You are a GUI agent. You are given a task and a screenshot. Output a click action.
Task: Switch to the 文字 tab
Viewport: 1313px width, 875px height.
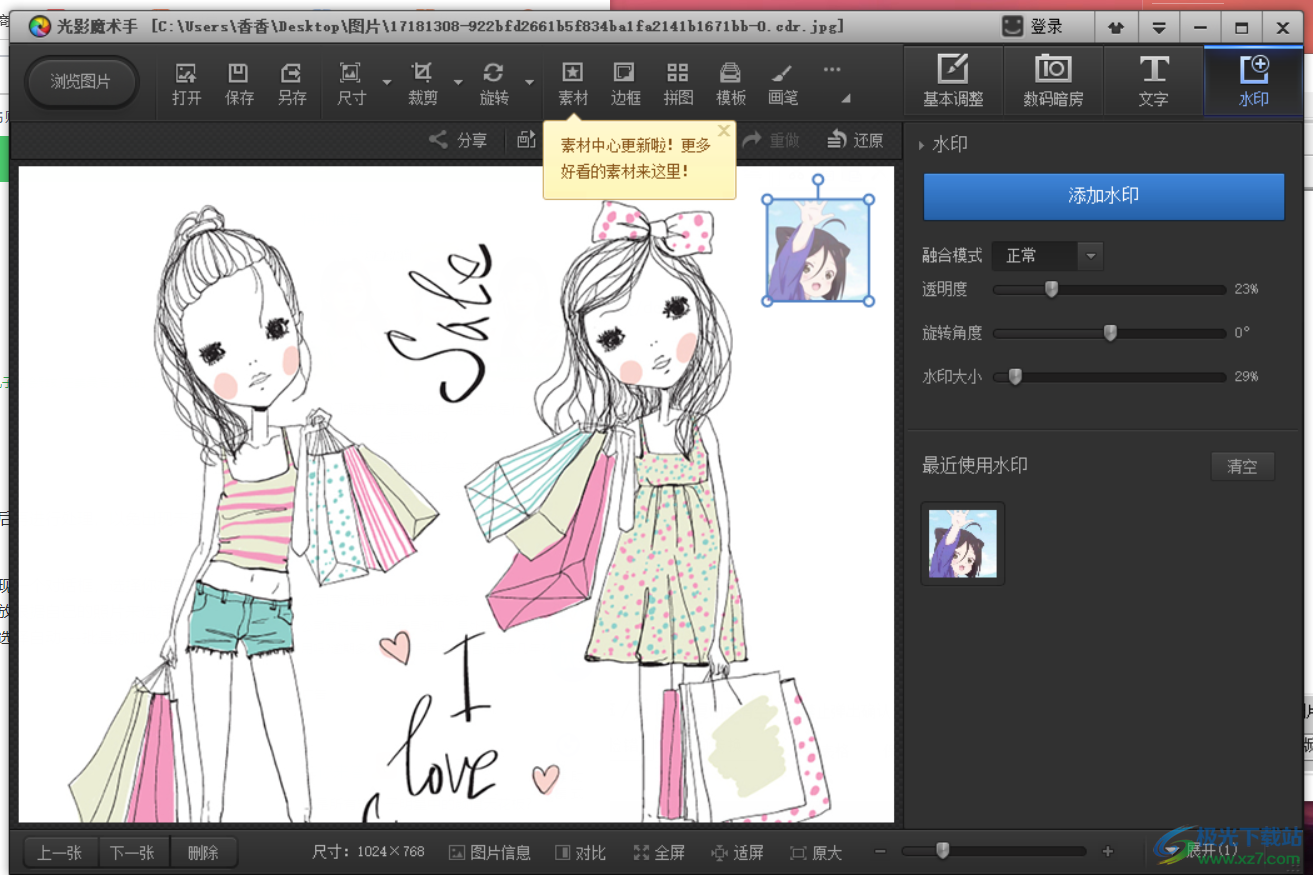pos(1153,81)
